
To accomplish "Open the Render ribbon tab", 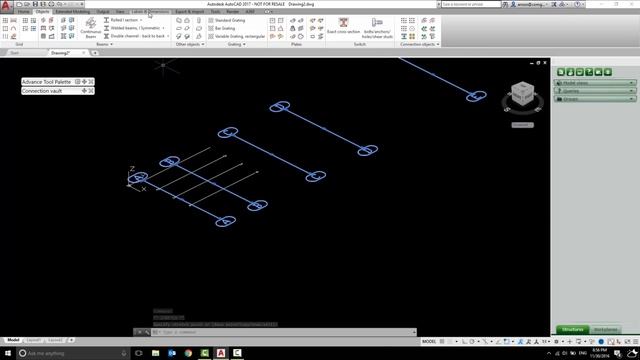I will (x=232, y=12).
